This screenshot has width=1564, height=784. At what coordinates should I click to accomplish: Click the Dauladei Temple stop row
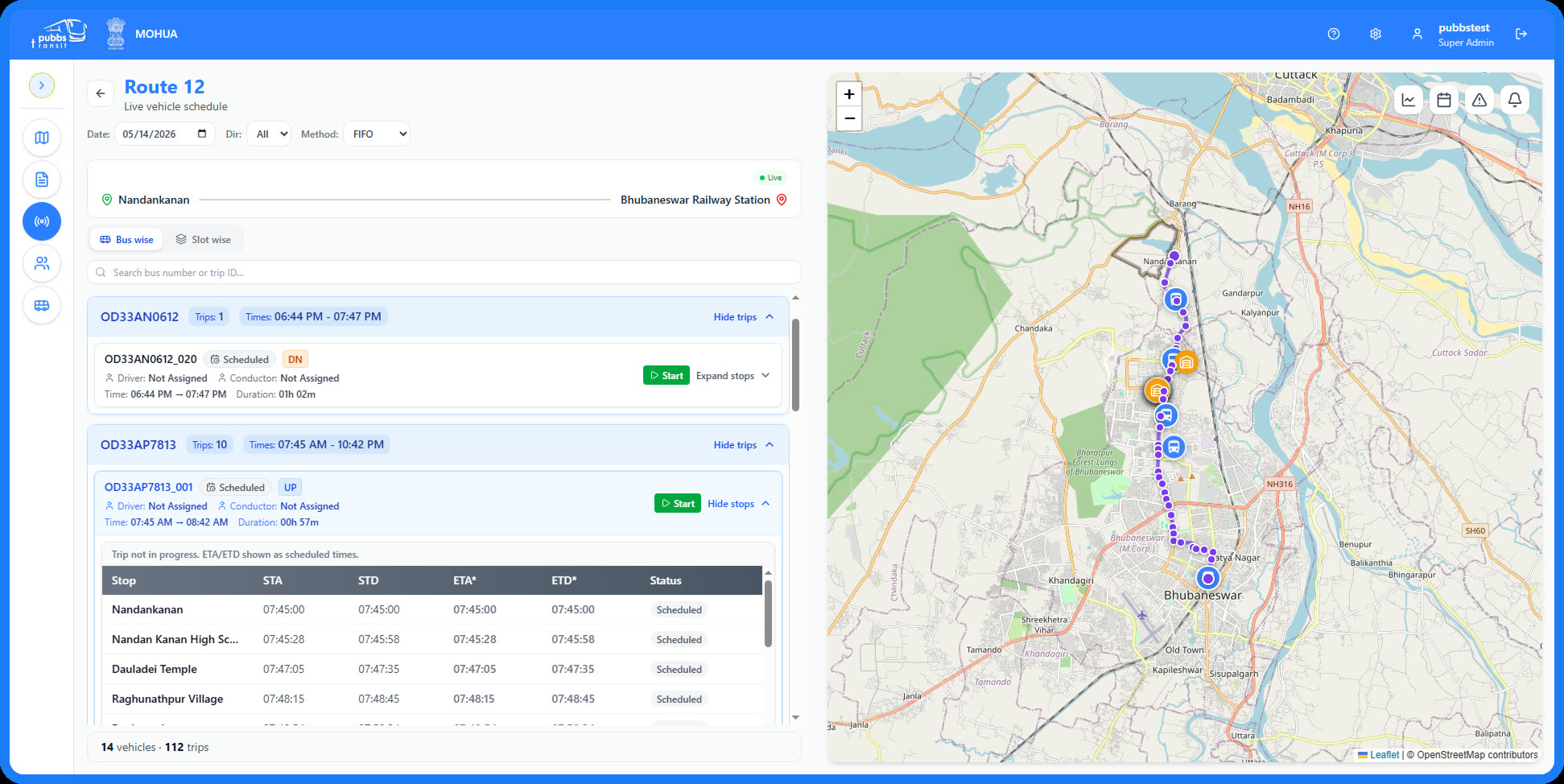tap(431, 669)
